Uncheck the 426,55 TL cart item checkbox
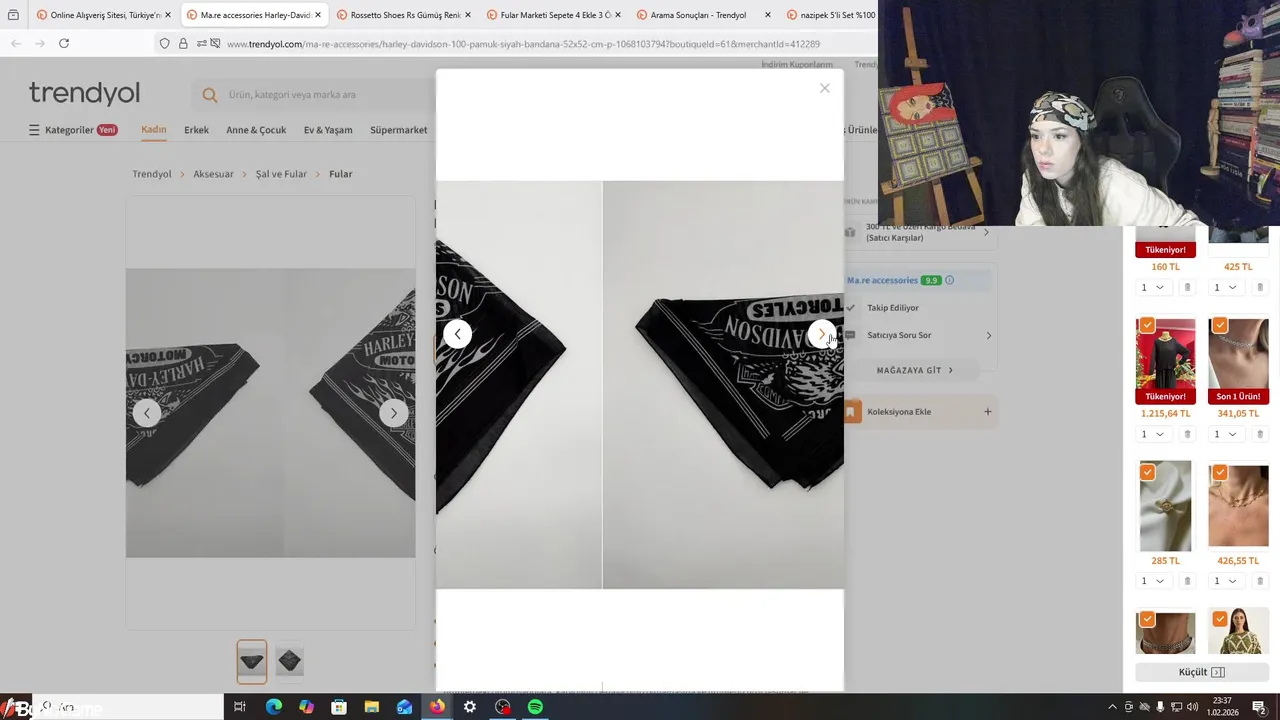Viewport: 1280px width, 720px height. pyautogui.click(x=1220, y=472)
